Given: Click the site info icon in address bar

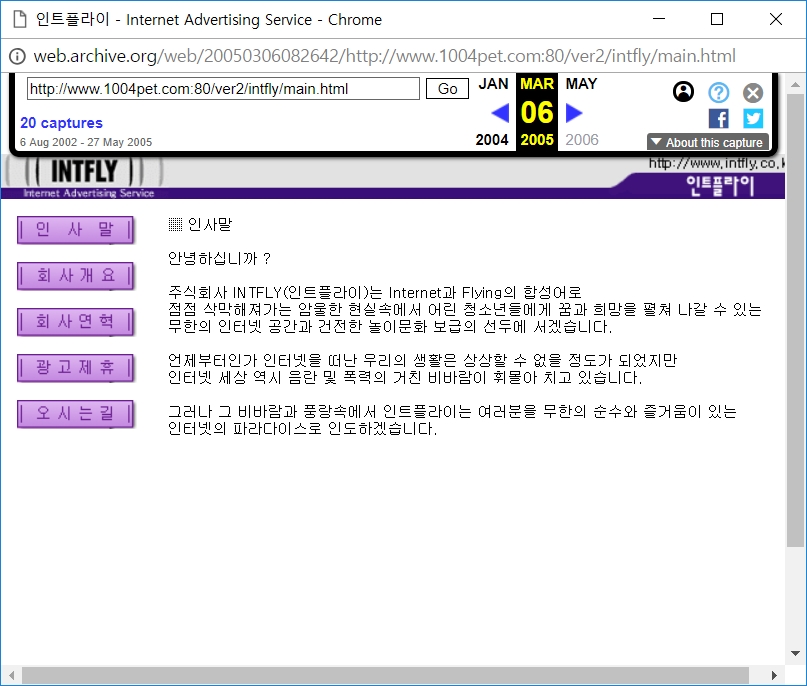Looking at the screenshot, I should click(17, 56).
